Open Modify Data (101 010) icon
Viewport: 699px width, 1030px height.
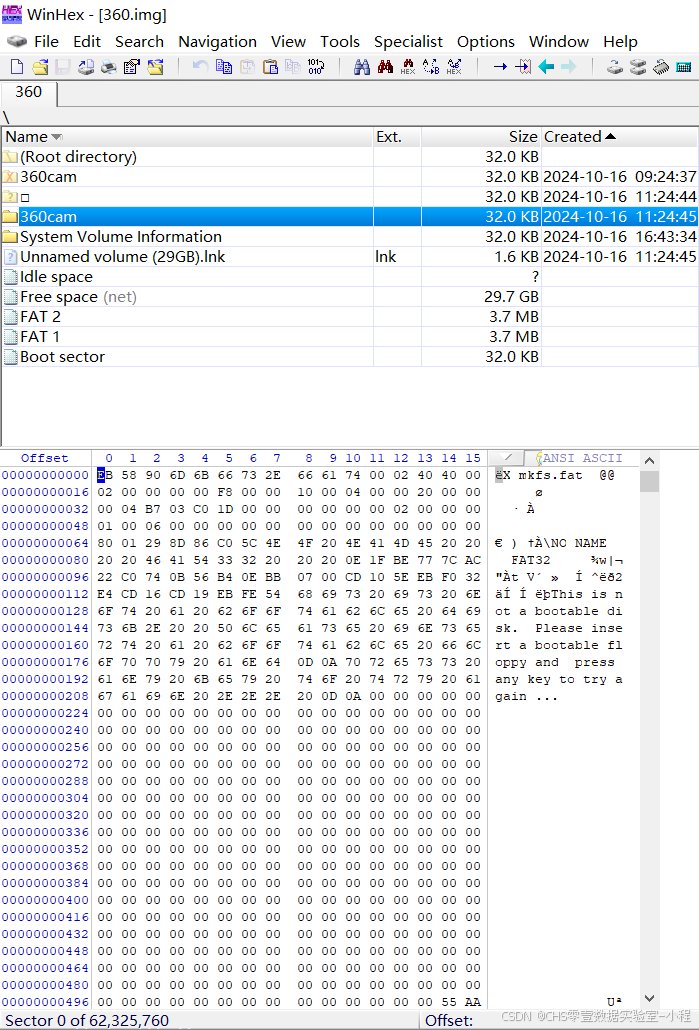(316, 66)
